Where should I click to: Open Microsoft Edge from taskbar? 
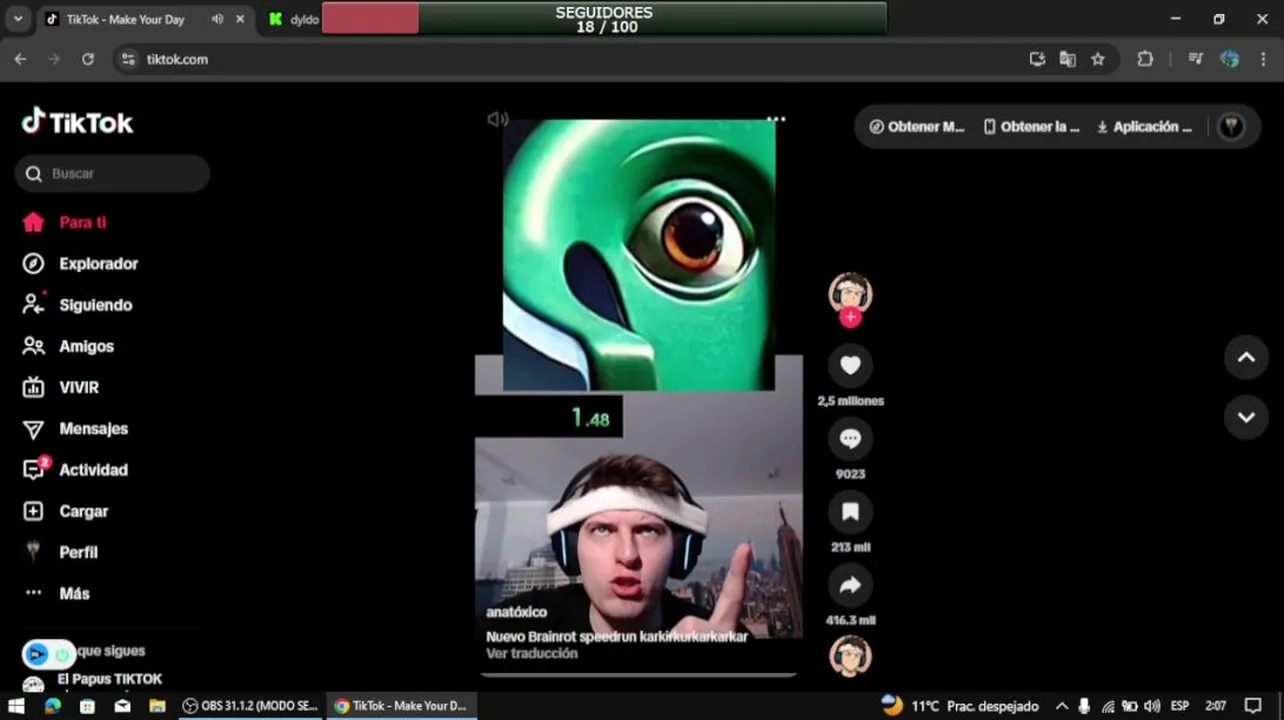(52, 706)
